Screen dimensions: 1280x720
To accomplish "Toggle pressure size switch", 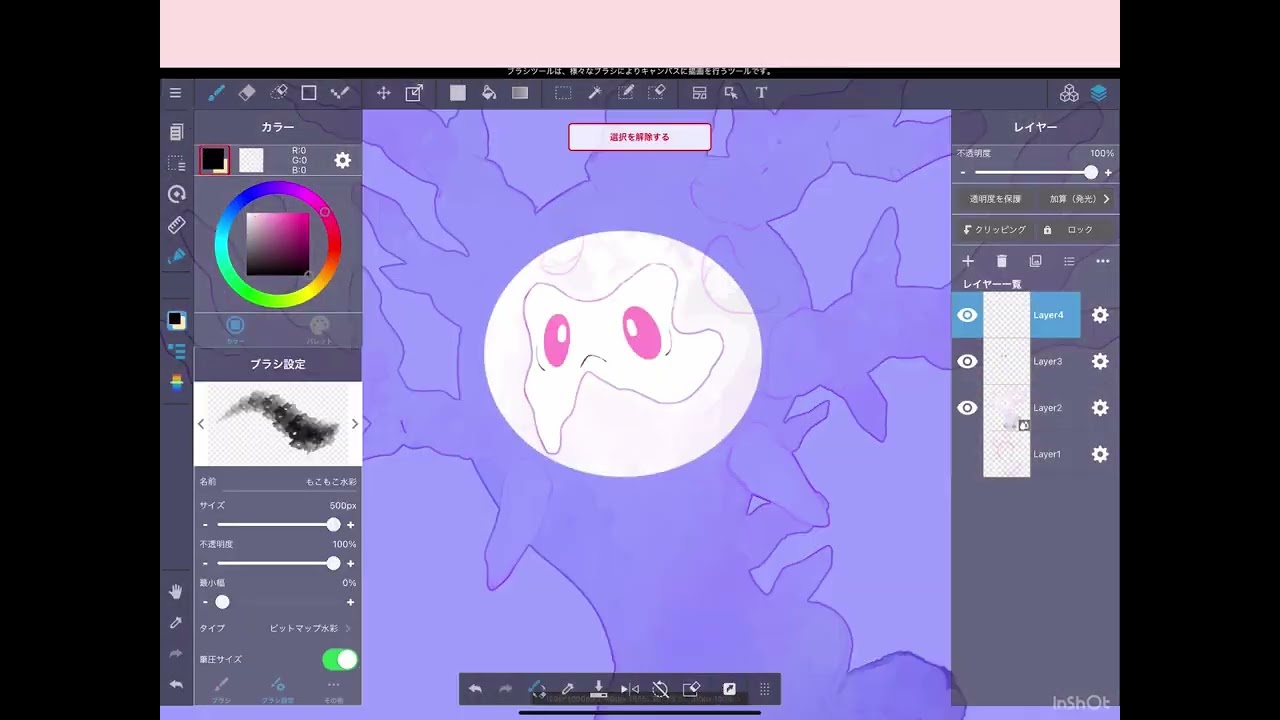I will pos(340,659).
